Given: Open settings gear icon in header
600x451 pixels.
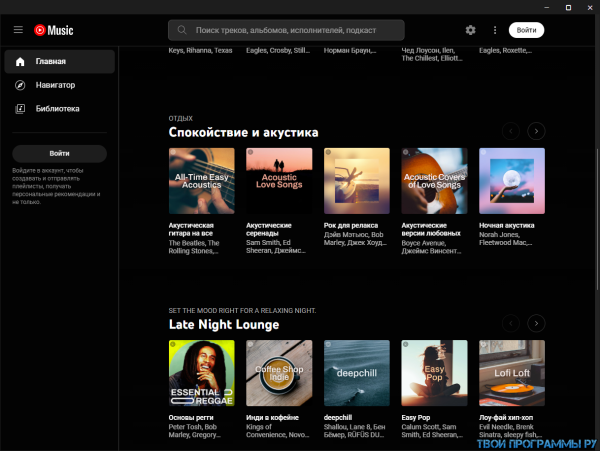Looking at the screenshot, I should 470,30.
